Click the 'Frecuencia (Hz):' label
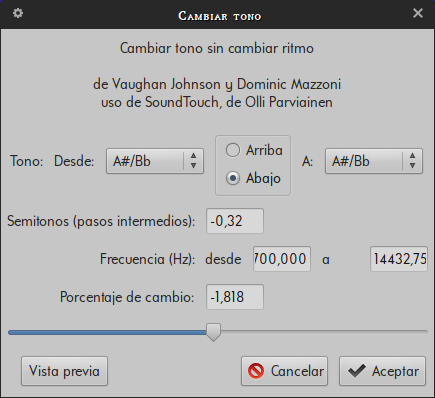 [148, 259]
